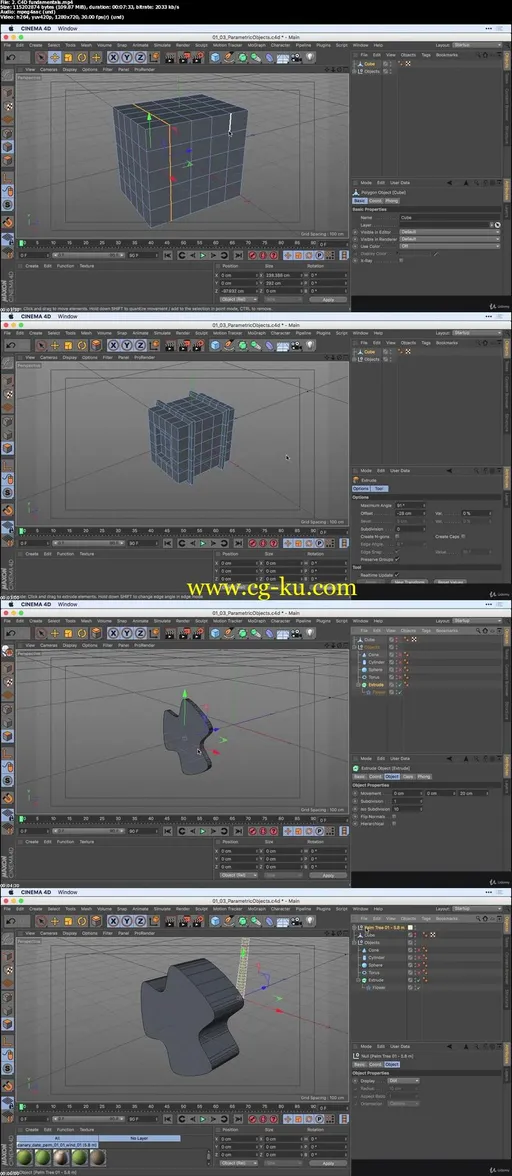The image size is (512, 1176).
Task: Click the Offset field showing -28 cm
Action: (412, 513)
